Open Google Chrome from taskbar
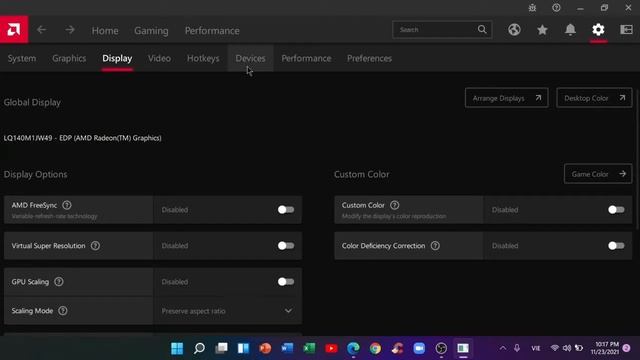The image size is (640, 360). [x=376, y=348]
